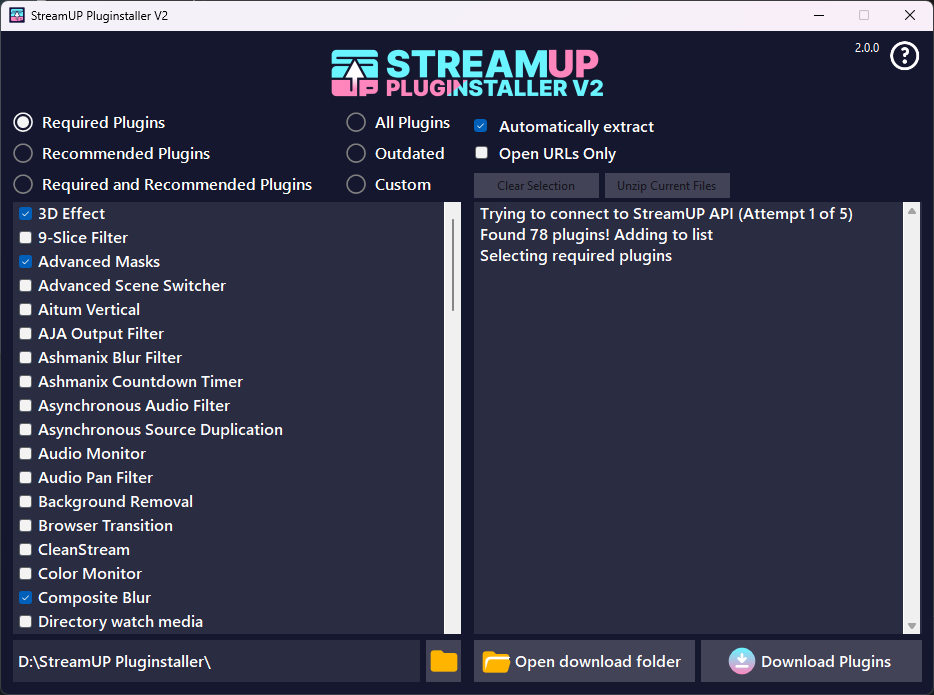This screenshot has width=934, height=695.
Task: Select Required and Recommended Plugins option
Action: [23, 184]
